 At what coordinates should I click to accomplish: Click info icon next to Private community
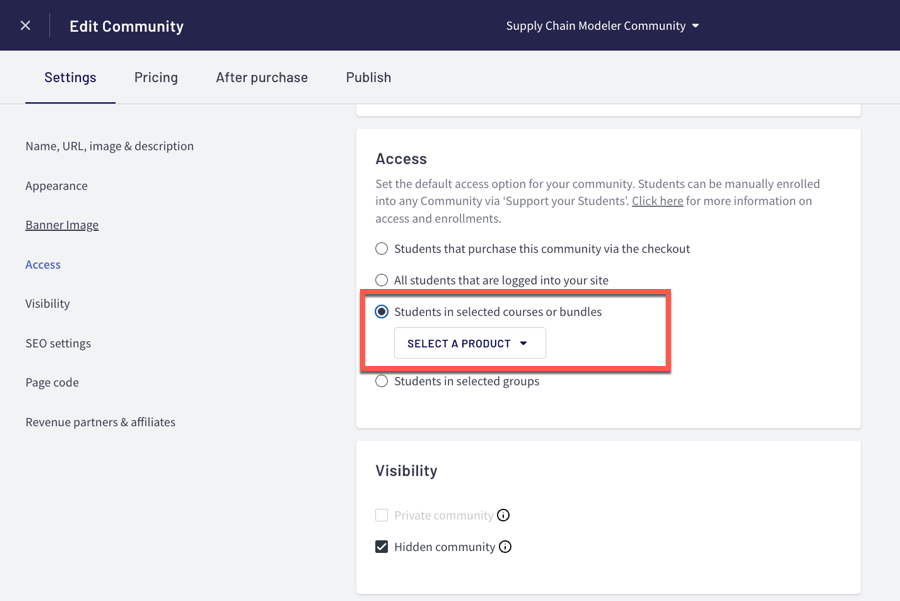click(504, 516)
